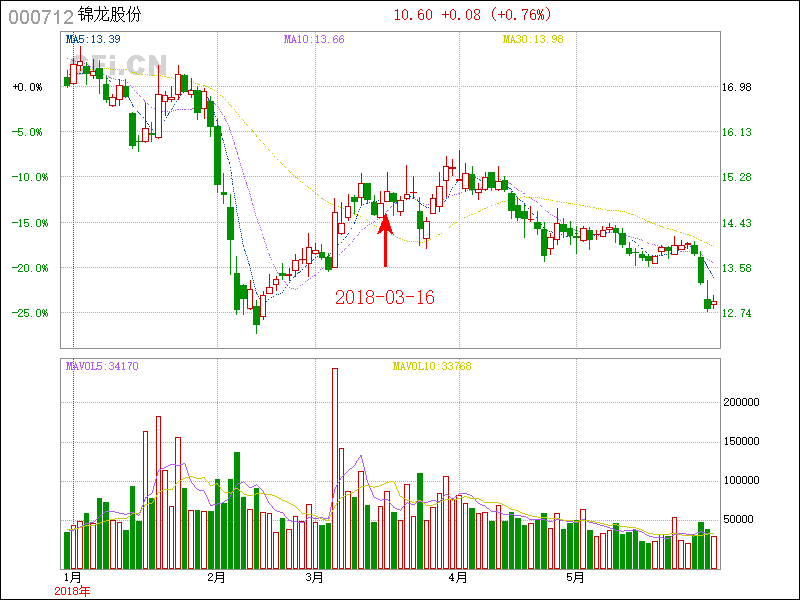
Task: Click the 10.60 current price text
Action: 413,15
